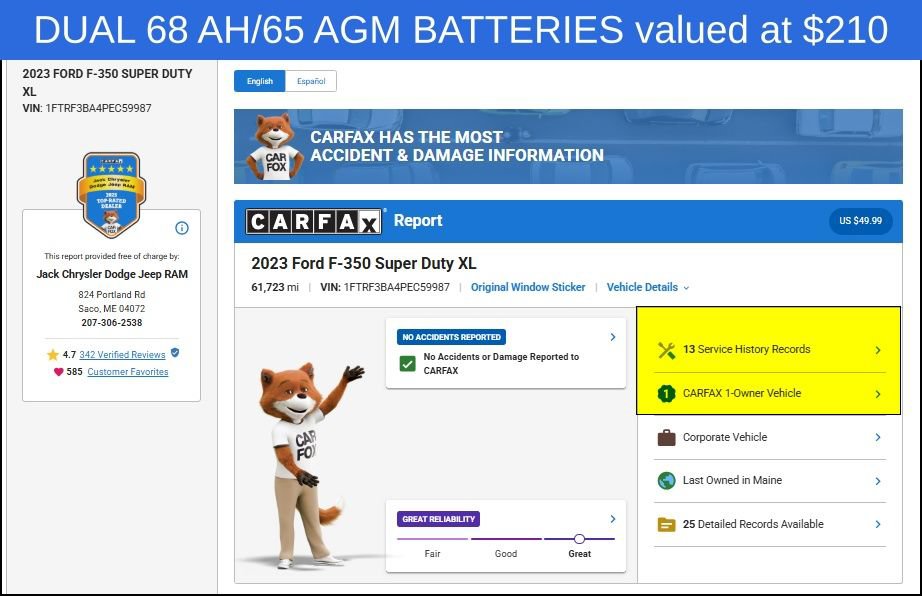Open the Corporate Vehicle row chevron
922x596 pixels.
[x=877, y=437]
